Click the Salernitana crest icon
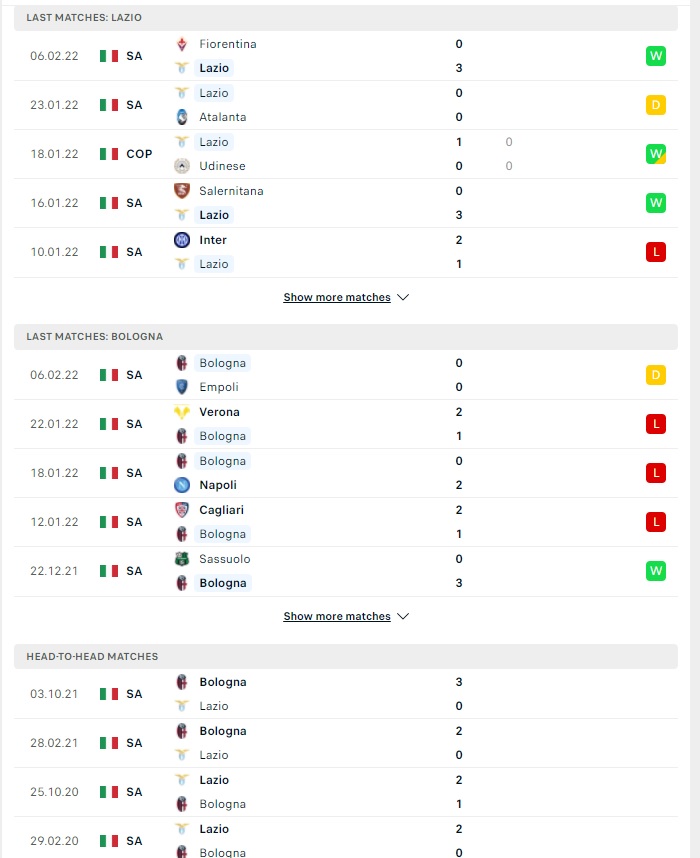Image resolution: width=700 pixels, height=858 pixels. point(182,191)
